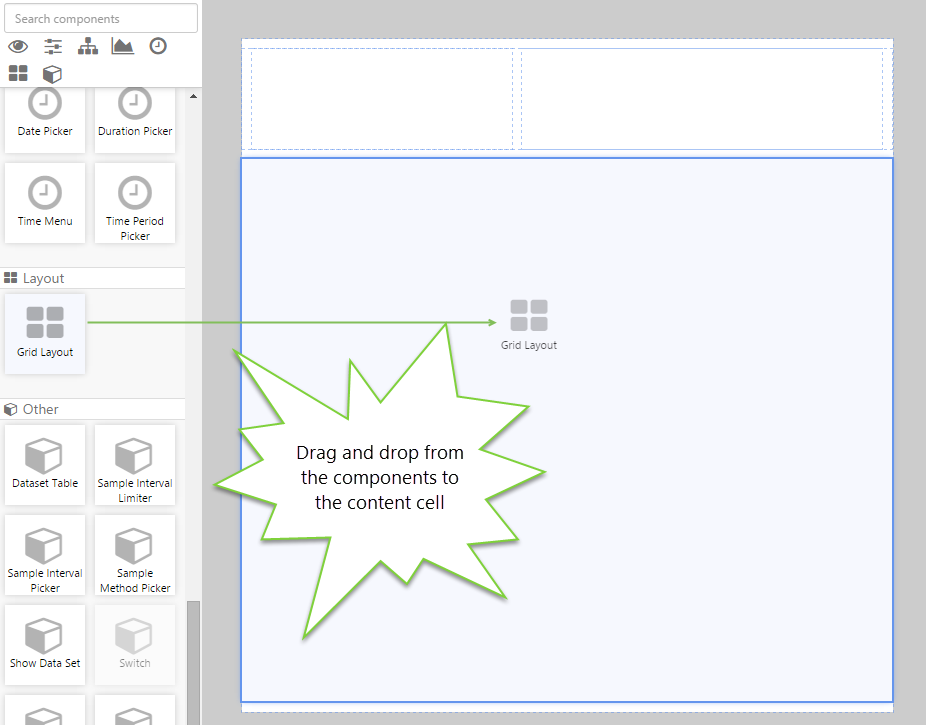This screenshot has width=926, height=725.
Task: Select the sliders category filter icon
Action: click(x=53, y=46)
